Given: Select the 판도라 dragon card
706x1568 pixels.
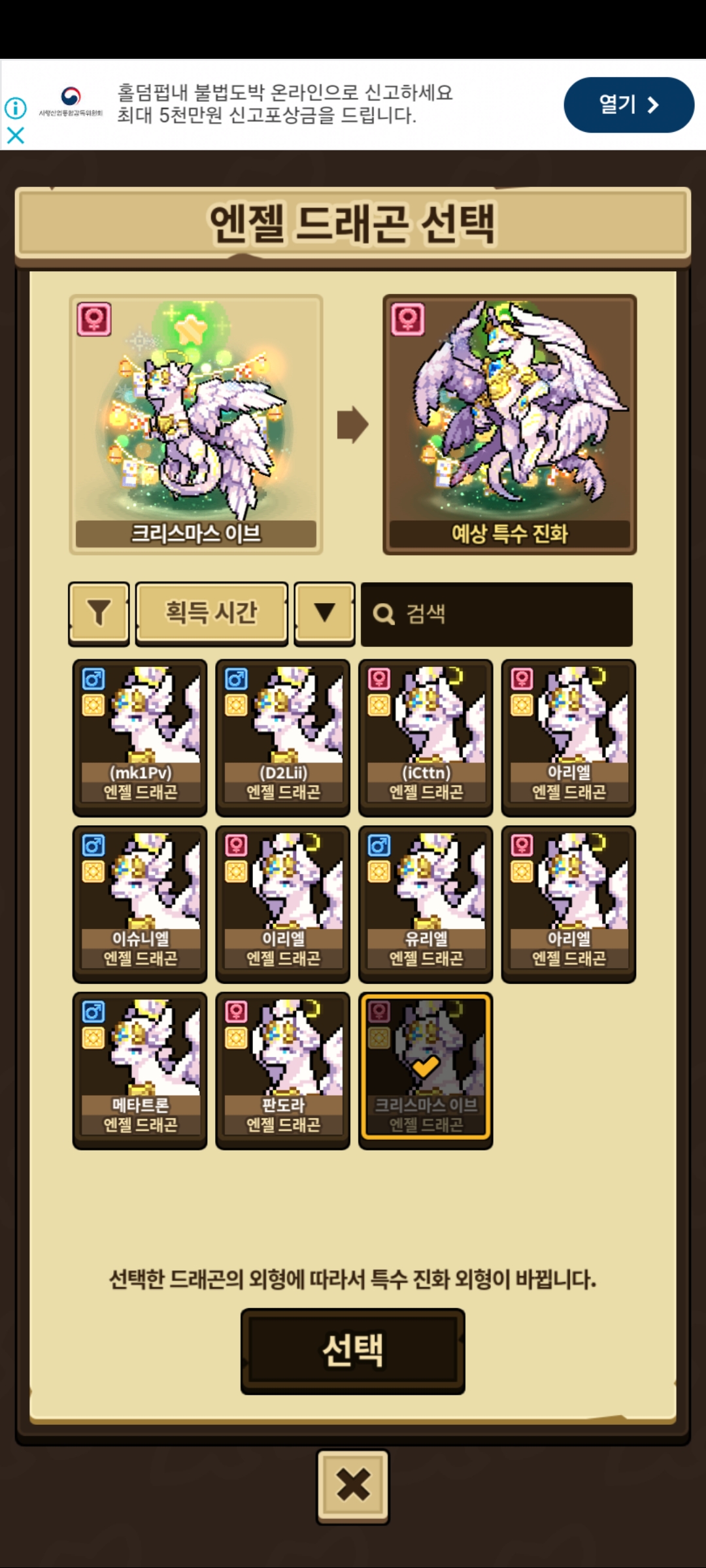Looking at the screenshot, I should pos(282,1071).
